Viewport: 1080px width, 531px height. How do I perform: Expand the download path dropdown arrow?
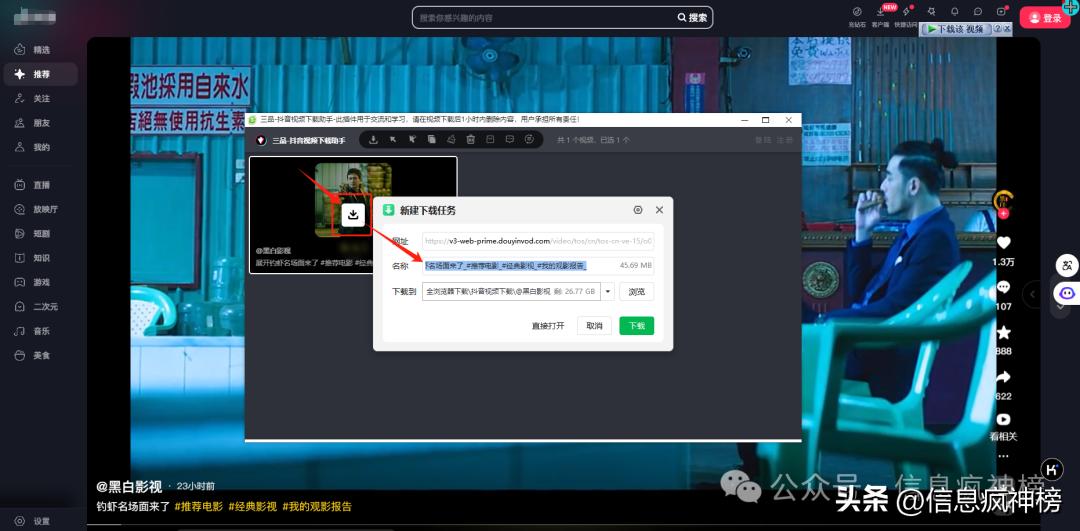point(608,291)
